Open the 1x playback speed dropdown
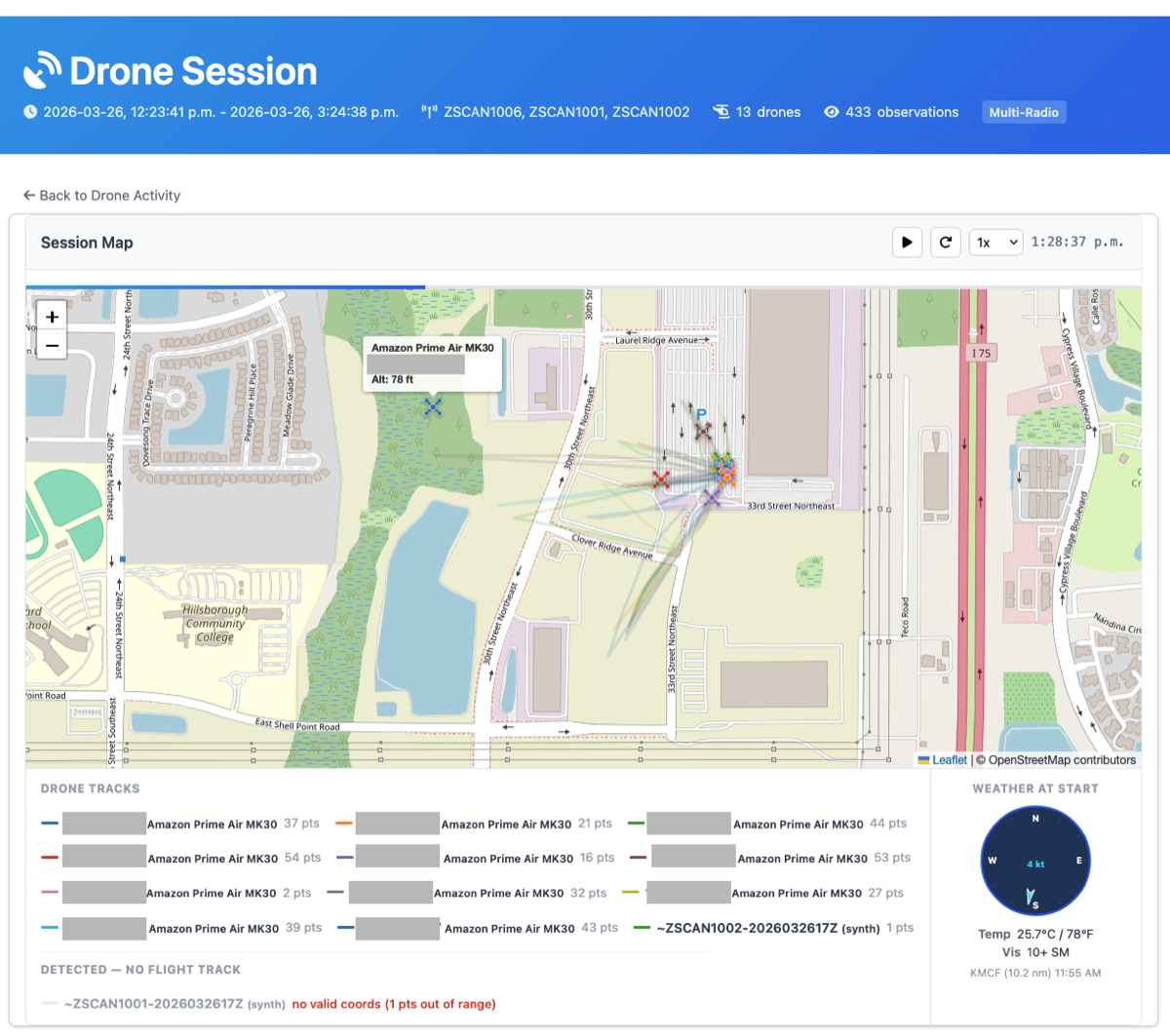 click(995, 242)
